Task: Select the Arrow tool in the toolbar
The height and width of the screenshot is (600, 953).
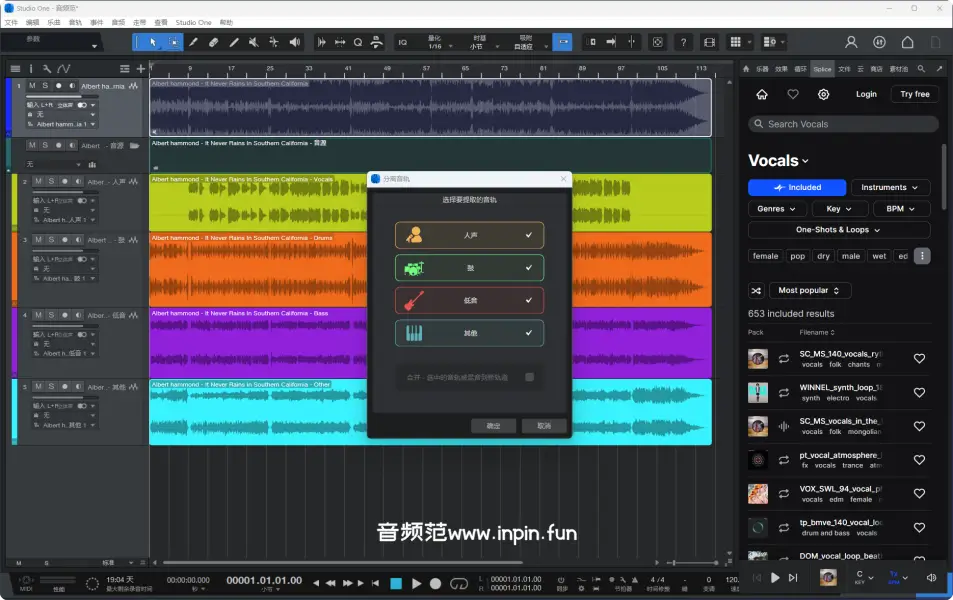Action: point(152,42)
